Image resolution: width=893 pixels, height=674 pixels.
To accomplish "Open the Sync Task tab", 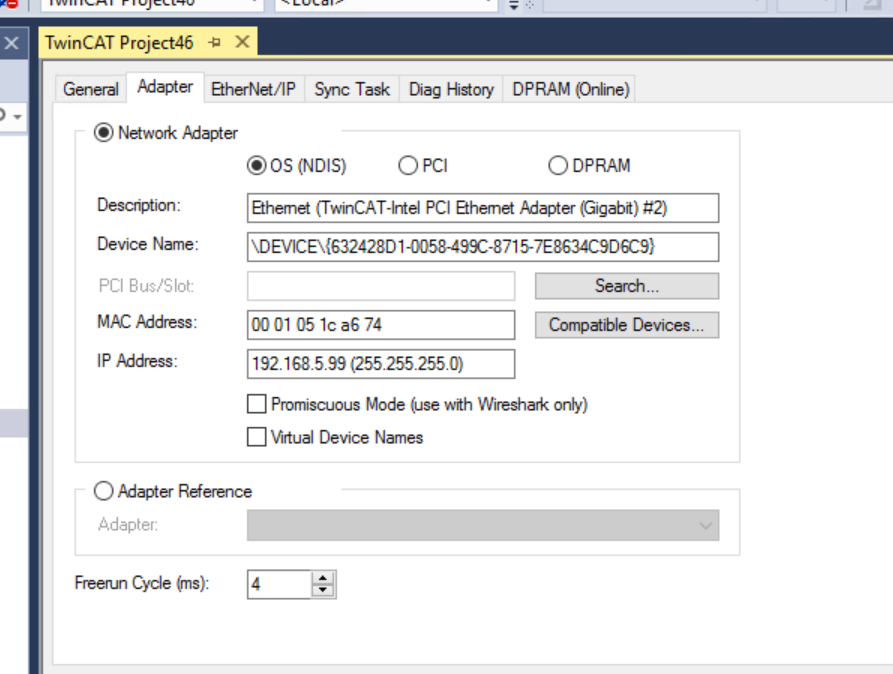I will tap(352, 89).
